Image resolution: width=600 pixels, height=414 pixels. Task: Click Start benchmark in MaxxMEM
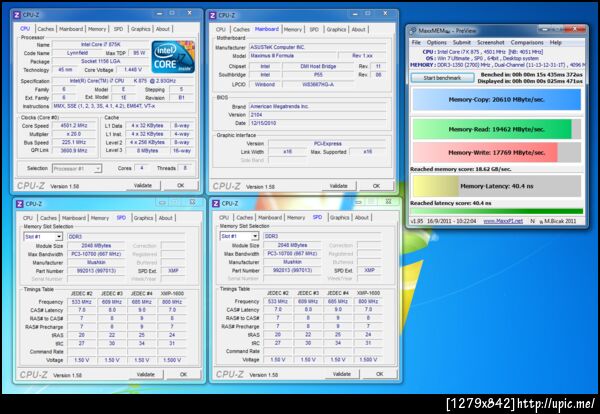(442, 78)
